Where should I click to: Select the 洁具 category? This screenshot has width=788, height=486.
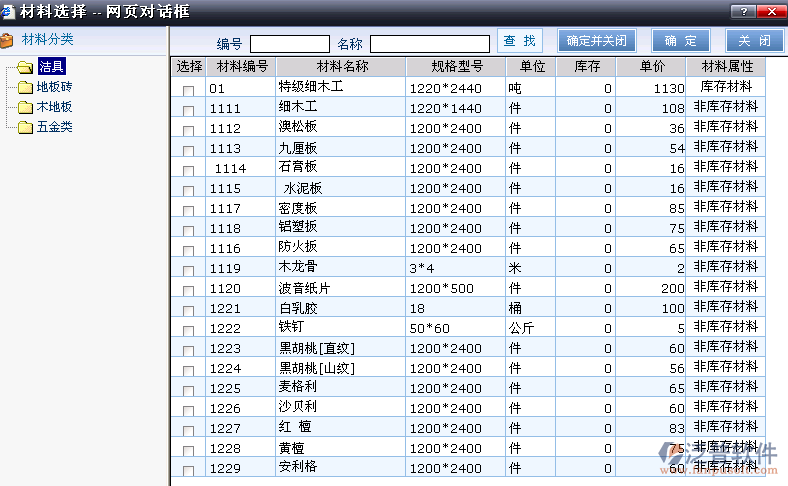coord(51,66)
